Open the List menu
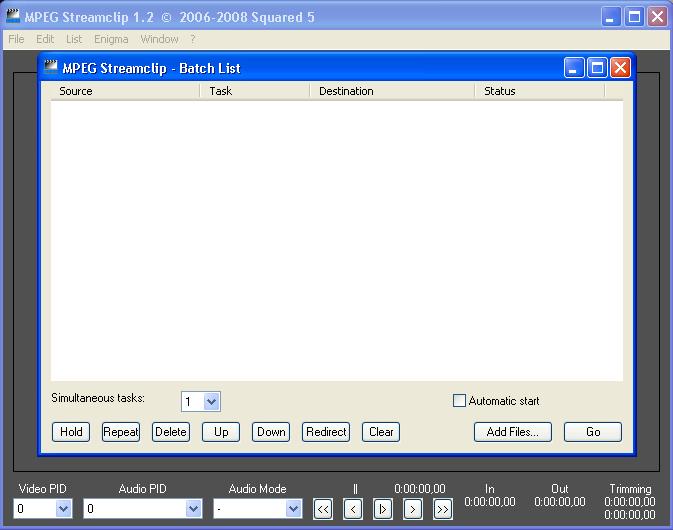This screenshot has width=673, height=530. pos(74,39)
